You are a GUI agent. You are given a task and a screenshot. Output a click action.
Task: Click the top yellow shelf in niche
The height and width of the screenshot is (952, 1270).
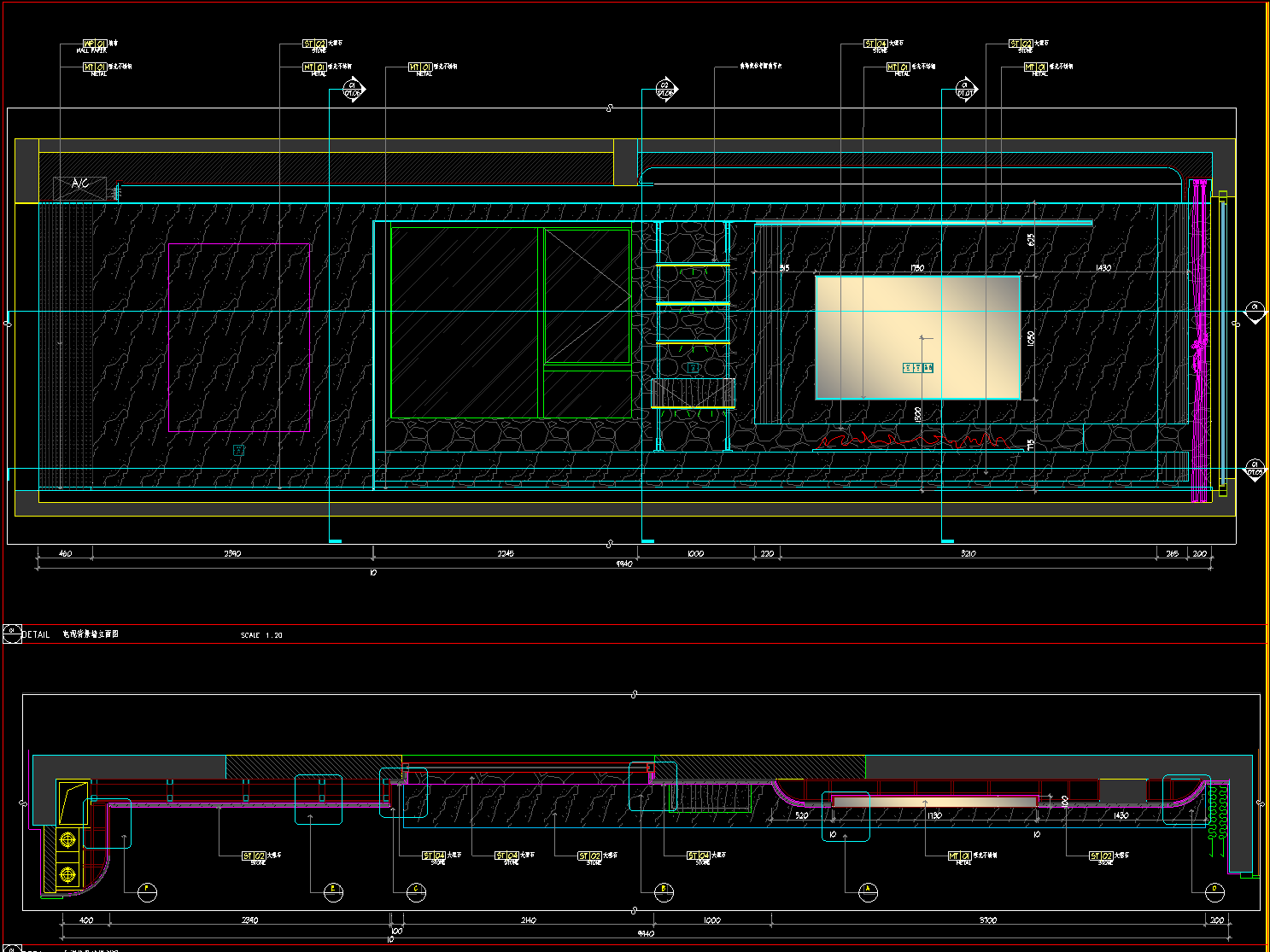693,266
